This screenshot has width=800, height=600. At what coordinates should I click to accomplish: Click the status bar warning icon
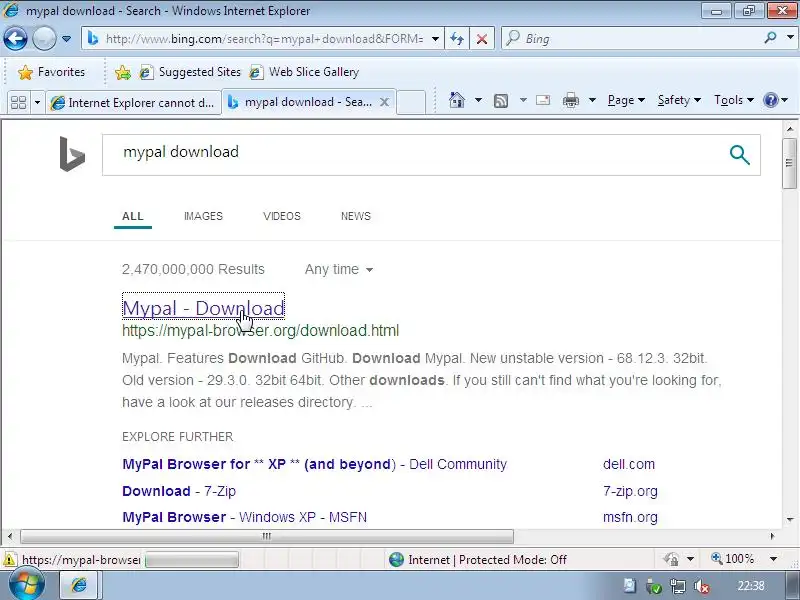[x=9, y=560]
